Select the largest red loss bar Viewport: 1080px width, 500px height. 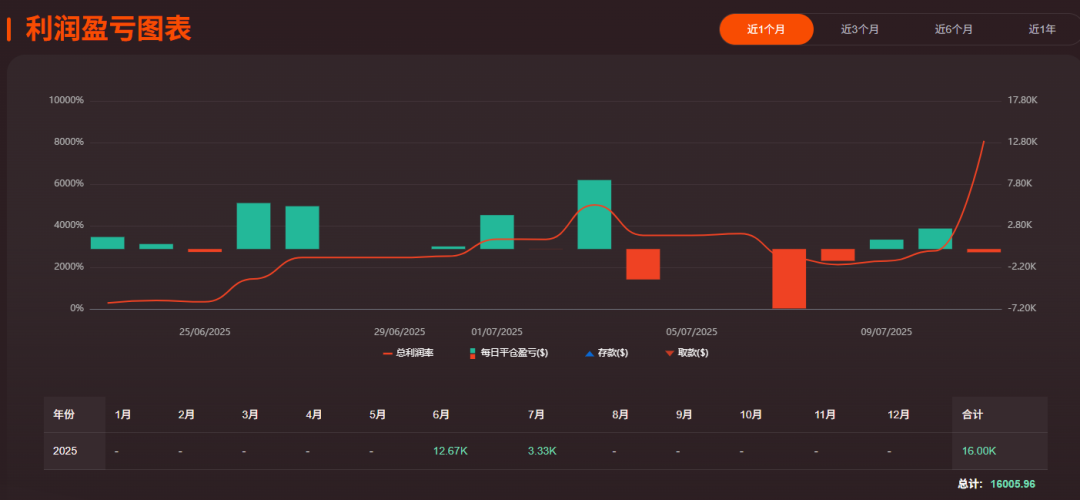[789, 278]
